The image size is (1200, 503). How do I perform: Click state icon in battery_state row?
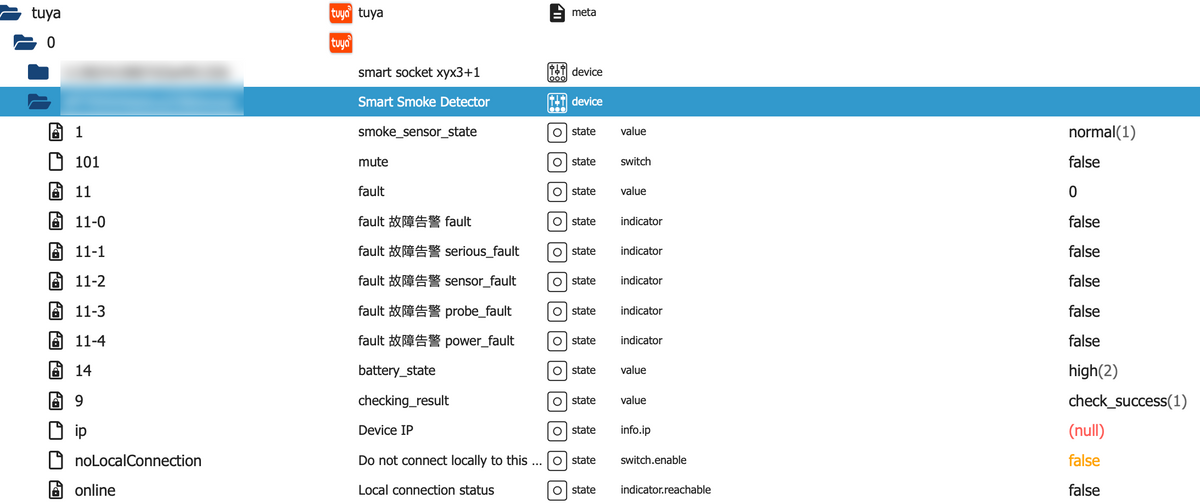[x=557, y=370]
